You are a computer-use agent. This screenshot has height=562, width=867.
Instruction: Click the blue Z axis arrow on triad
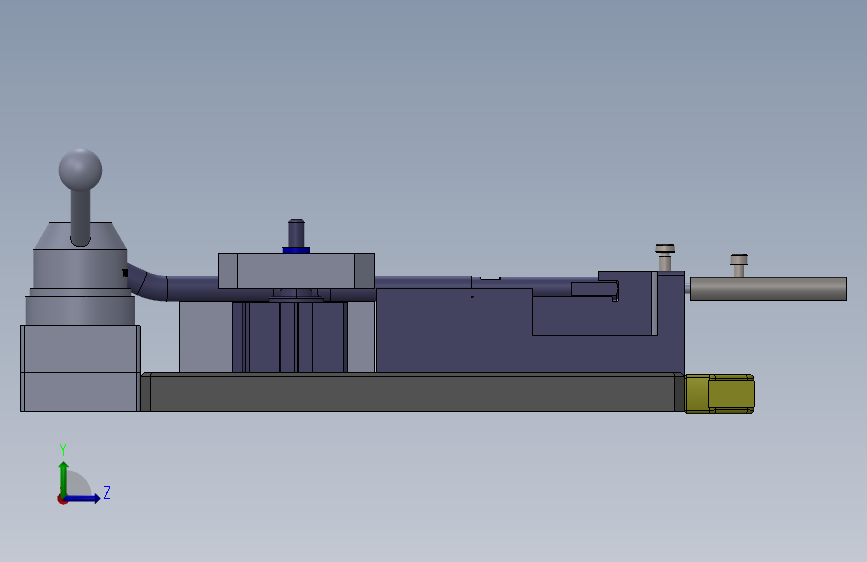[83, 498]
